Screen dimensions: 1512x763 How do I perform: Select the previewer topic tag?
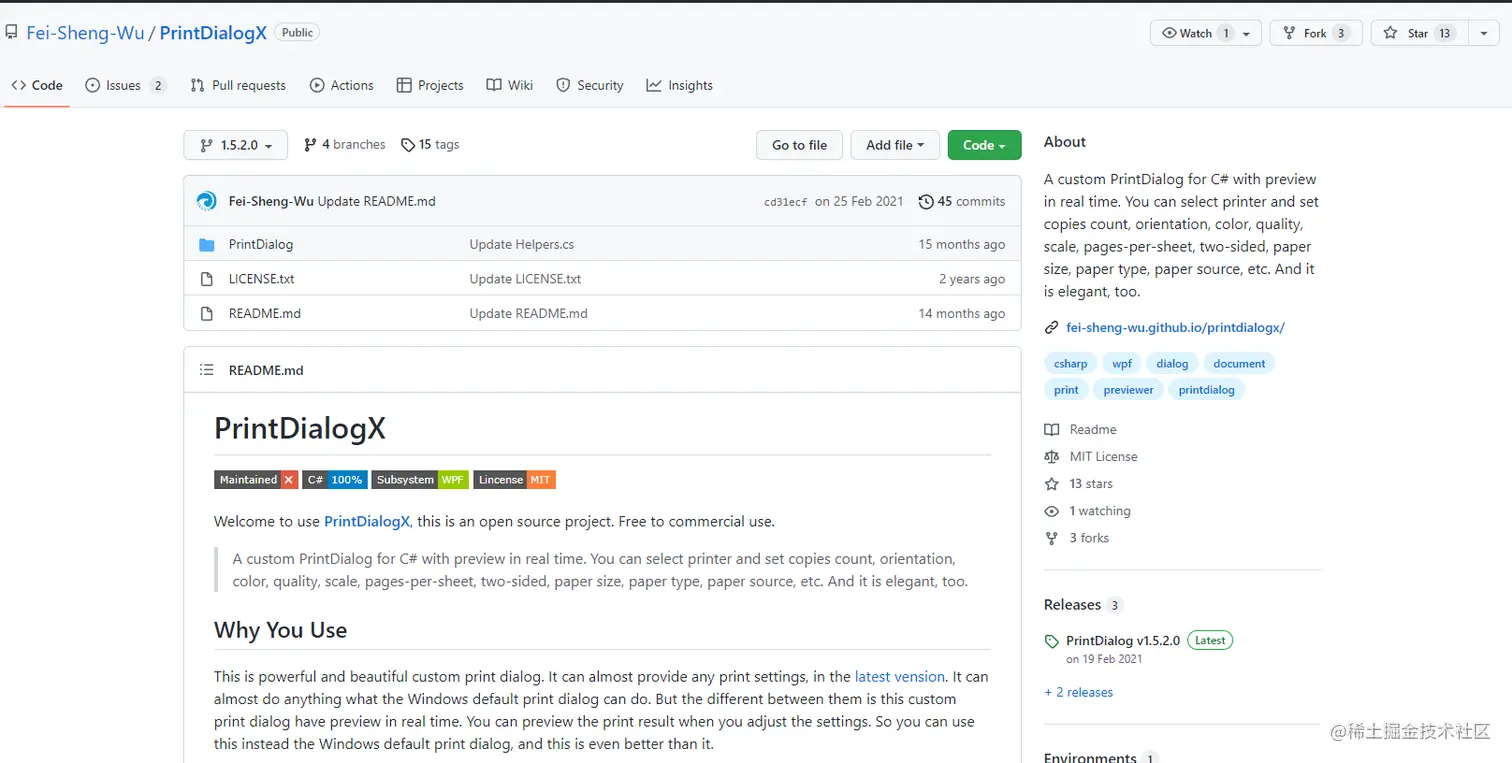click(x=1129, y=390)
